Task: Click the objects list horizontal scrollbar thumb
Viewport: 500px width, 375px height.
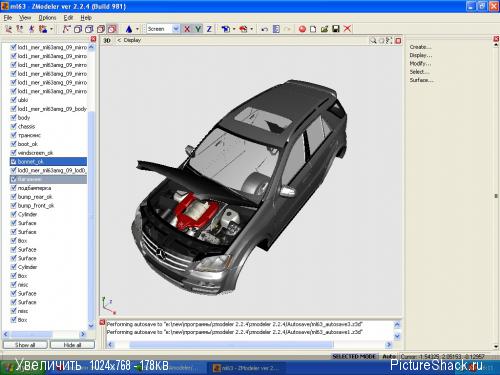Action: 31,334
